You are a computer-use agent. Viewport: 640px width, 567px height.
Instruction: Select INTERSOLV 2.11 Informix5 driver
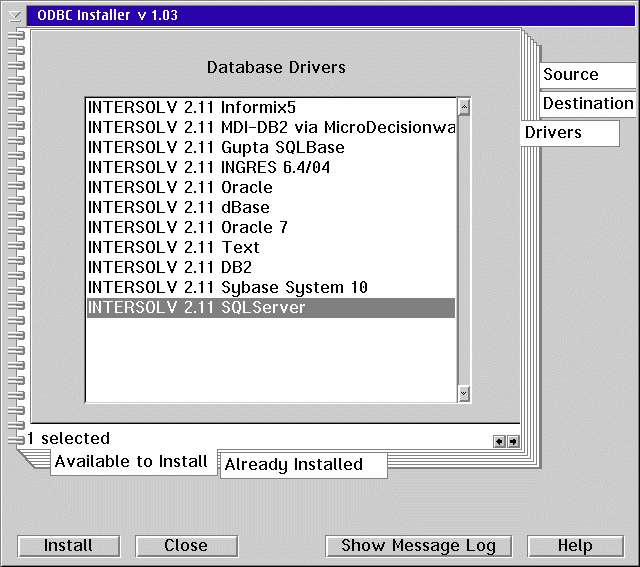(271, 108)
